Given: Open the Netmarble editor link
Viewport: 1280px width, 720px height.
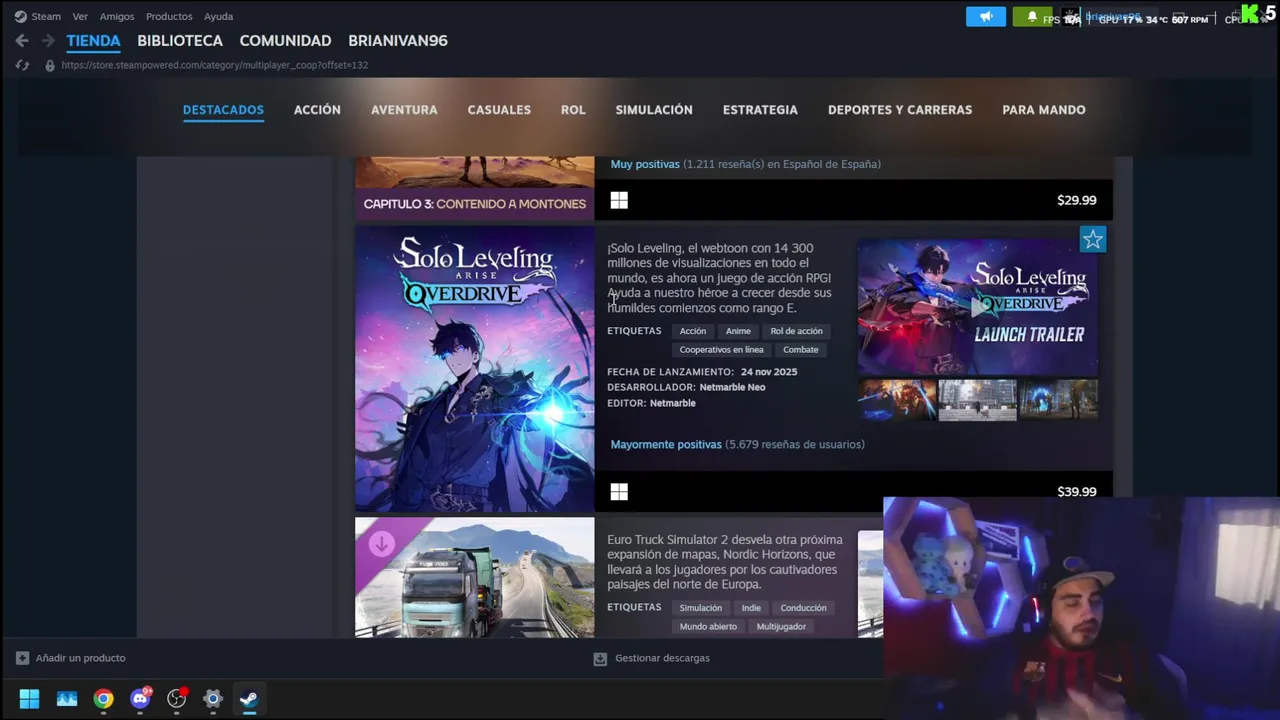Looking at the screenshot, I should pos(673,403).
